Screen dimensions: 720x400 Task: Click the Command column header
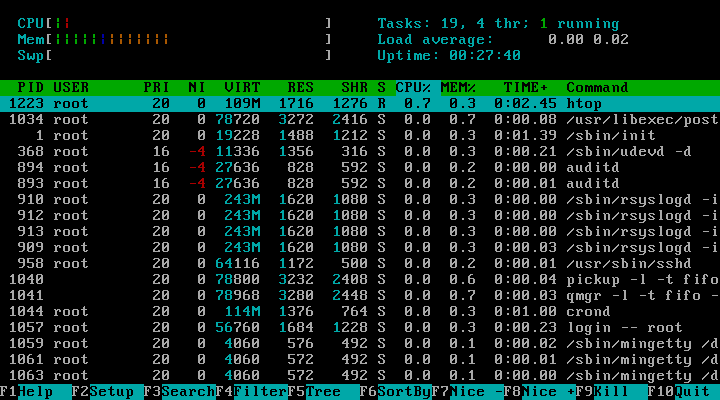click(597, 88)
